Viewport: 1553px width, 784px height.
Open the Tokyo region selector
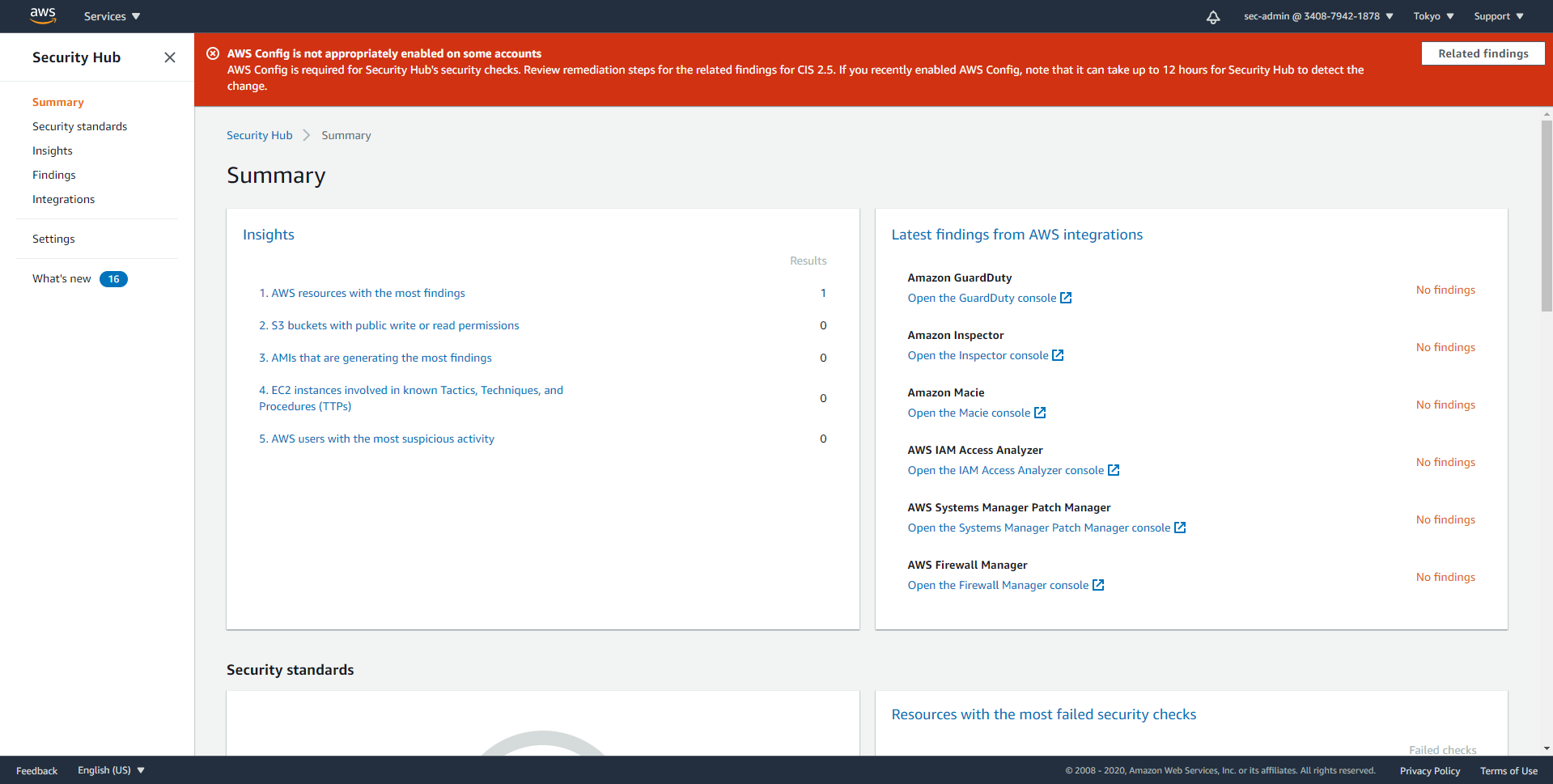(1433, 16)
